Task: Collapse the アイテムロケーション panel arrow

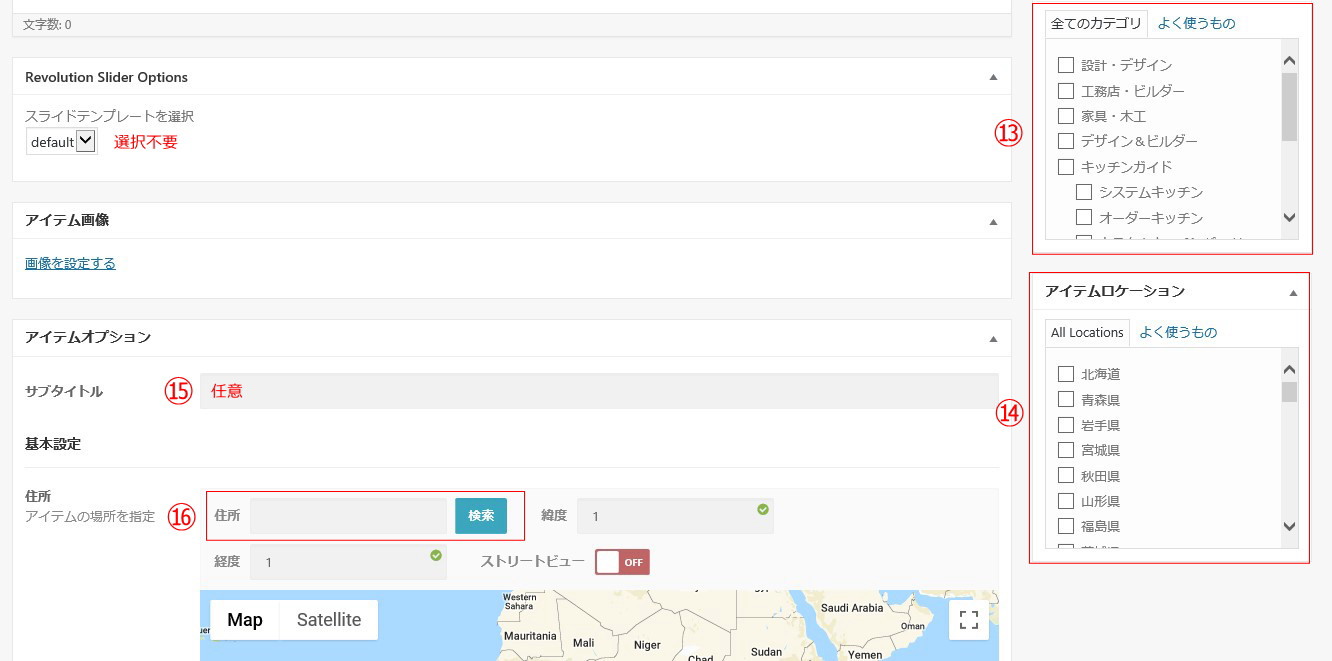Action: [1293, 292]
